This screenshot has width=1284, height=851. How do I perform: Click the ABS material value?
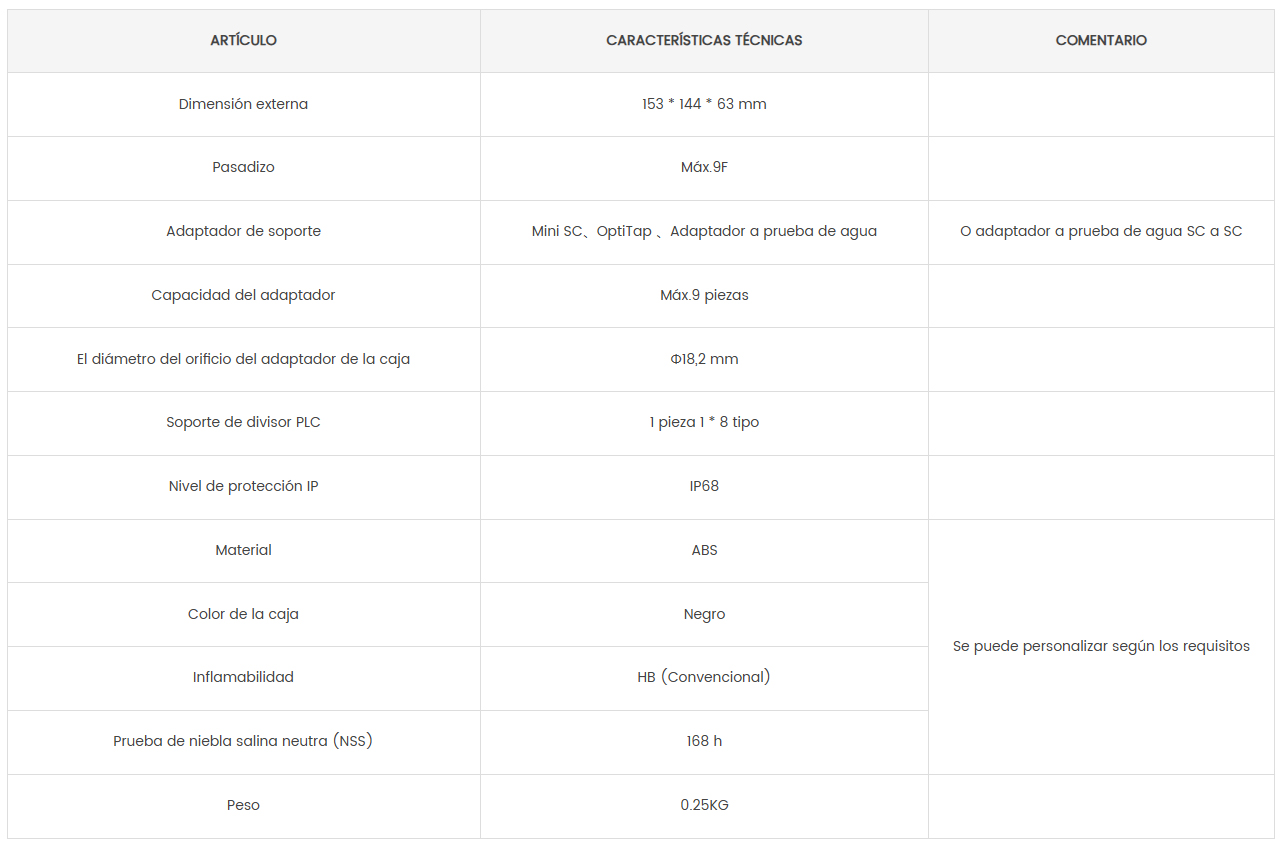point(704,550)
